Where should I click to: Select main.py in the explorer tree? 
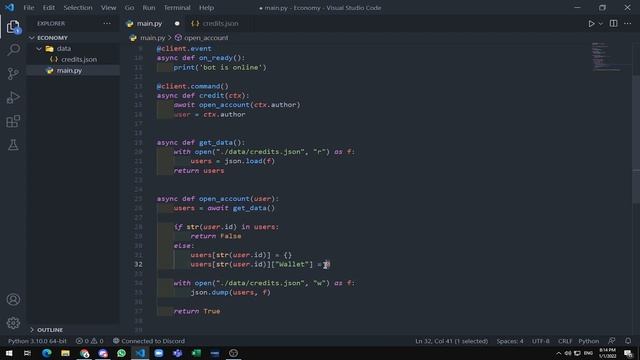(x=69, y=71)
